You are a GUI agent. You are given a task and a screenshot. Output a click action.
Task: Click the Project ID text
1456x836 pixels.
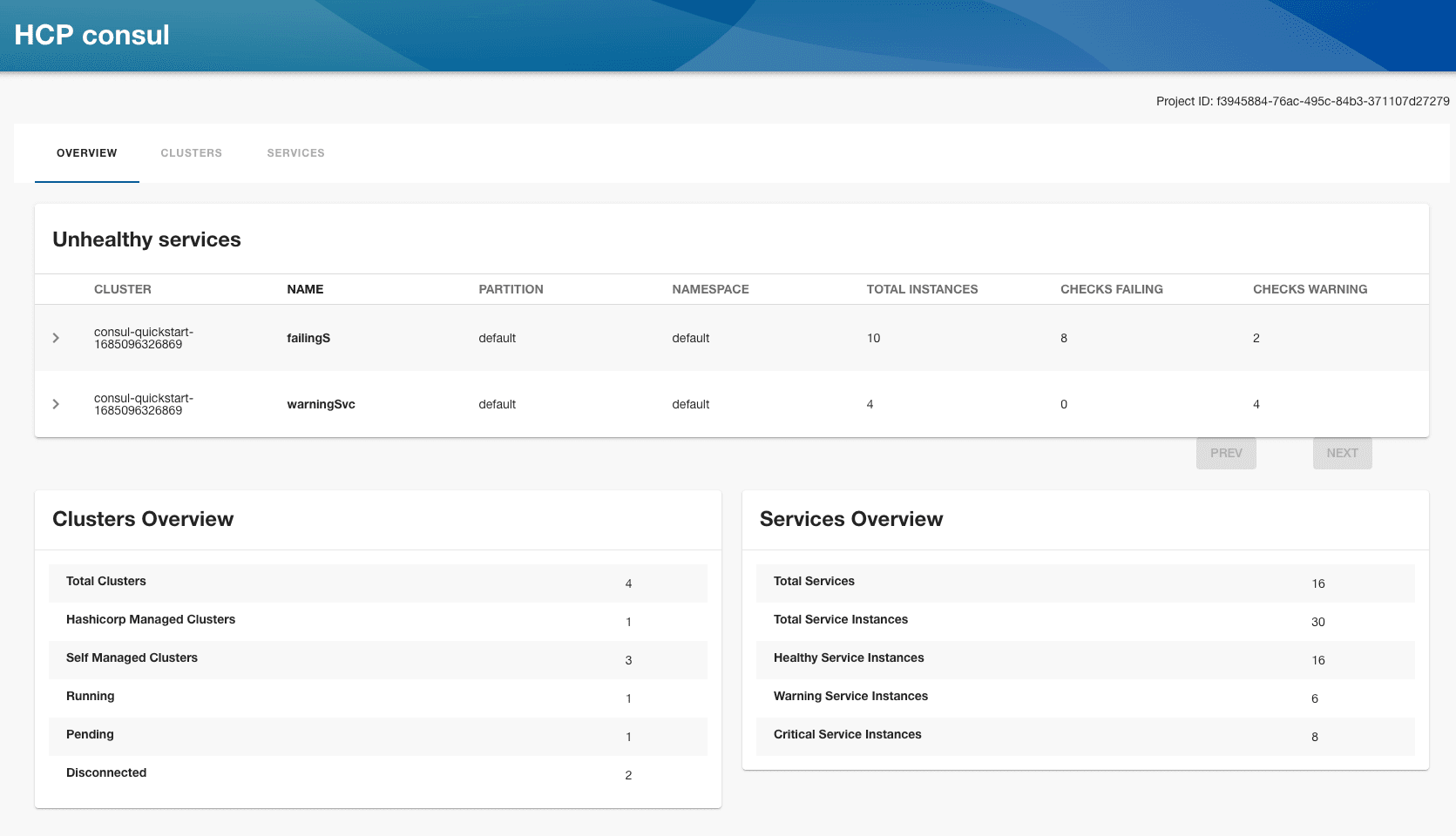1302,101
